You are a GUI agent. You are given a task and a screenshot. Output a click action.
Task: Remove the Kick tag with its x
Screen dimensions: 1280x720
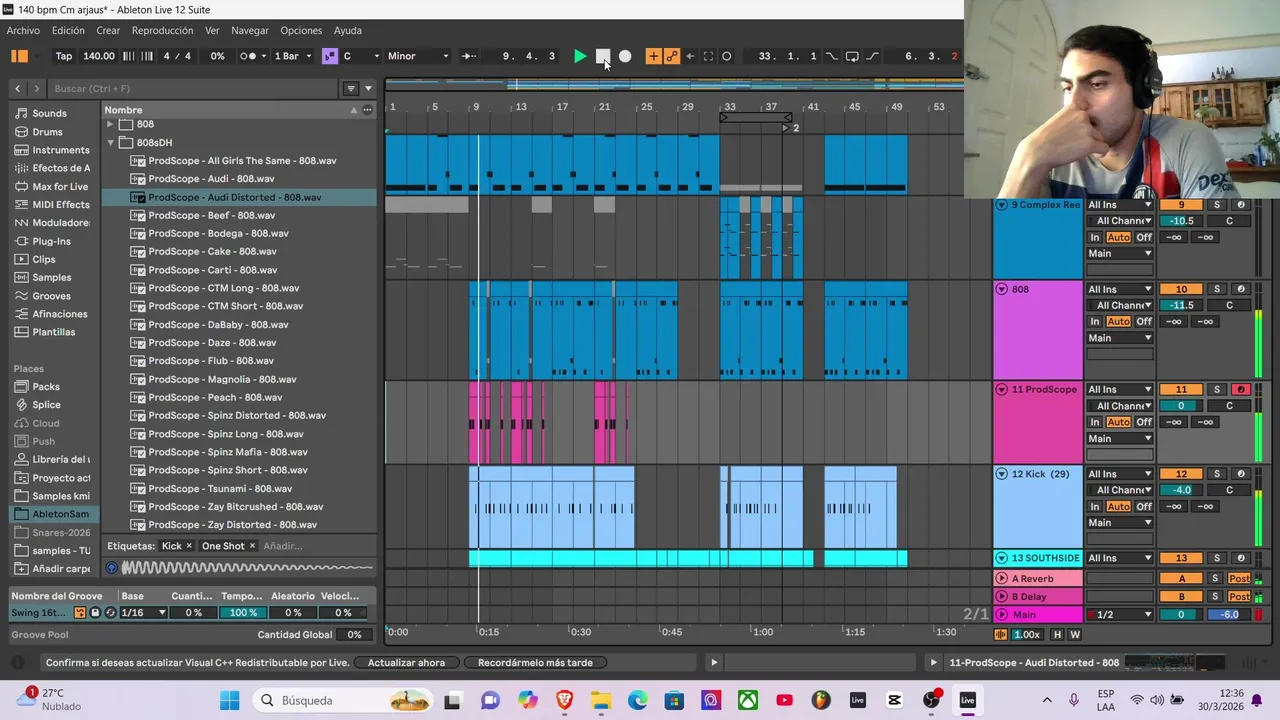click(x=190, y=546)
